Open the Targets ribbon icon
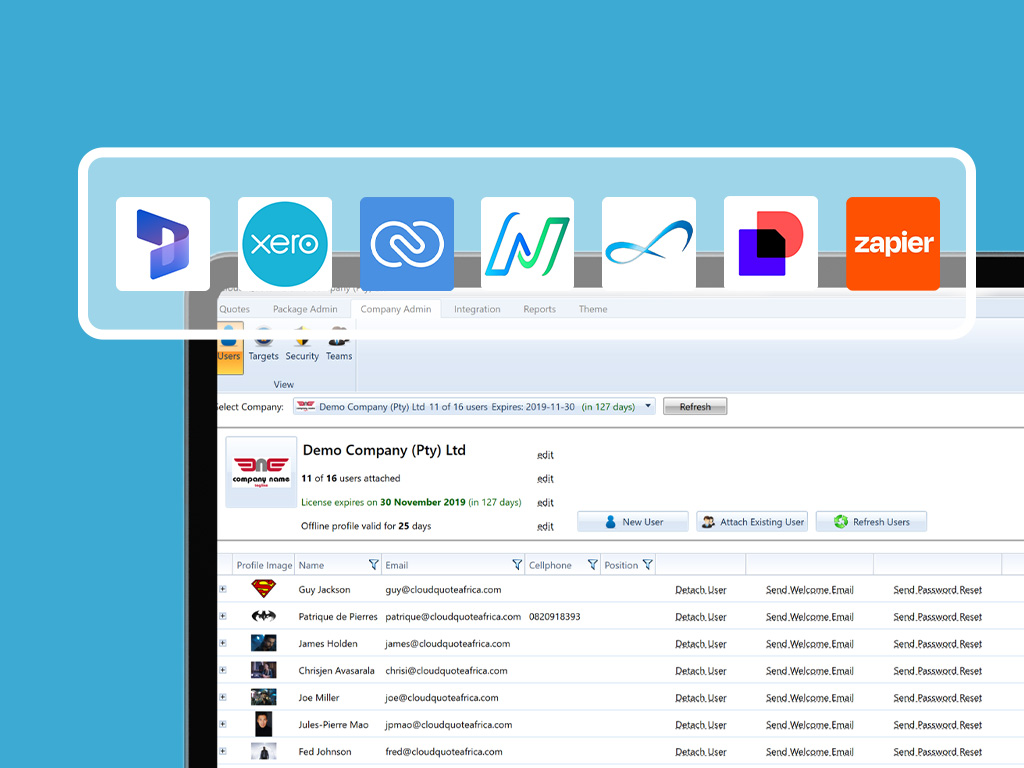This screenshot has height=768, width=1024. point(263,345)
